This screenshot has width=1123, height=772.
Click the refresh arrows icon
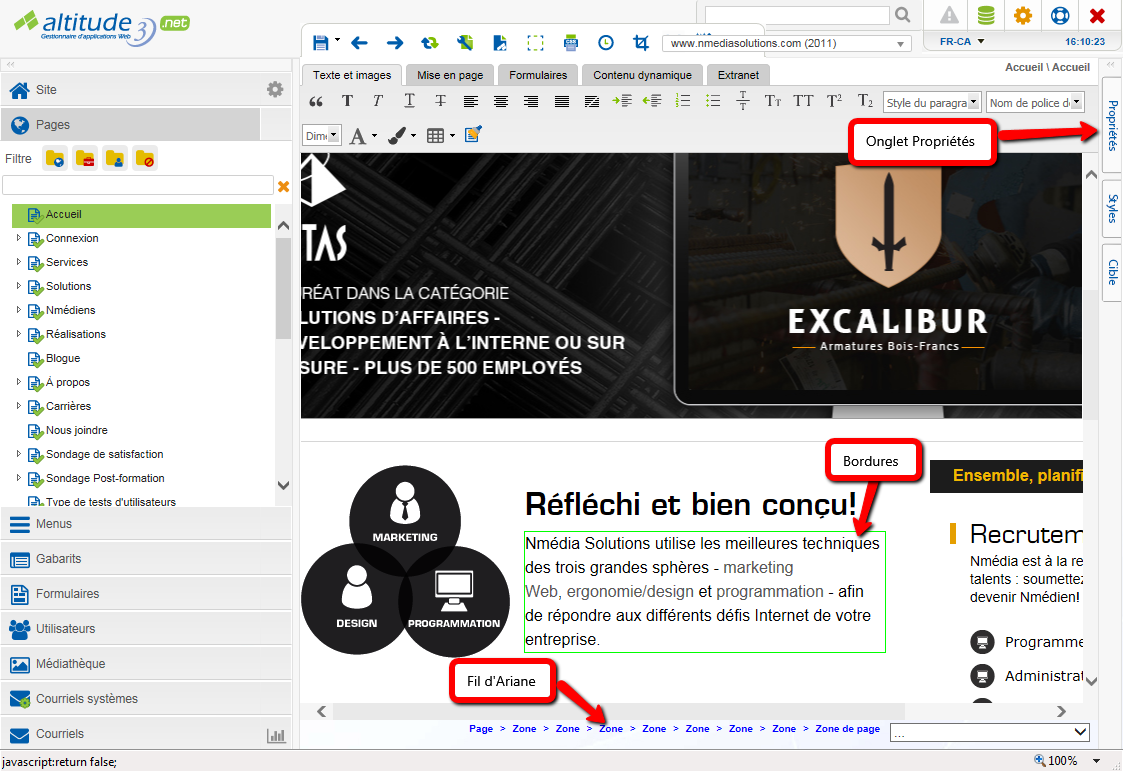(430, 43)
